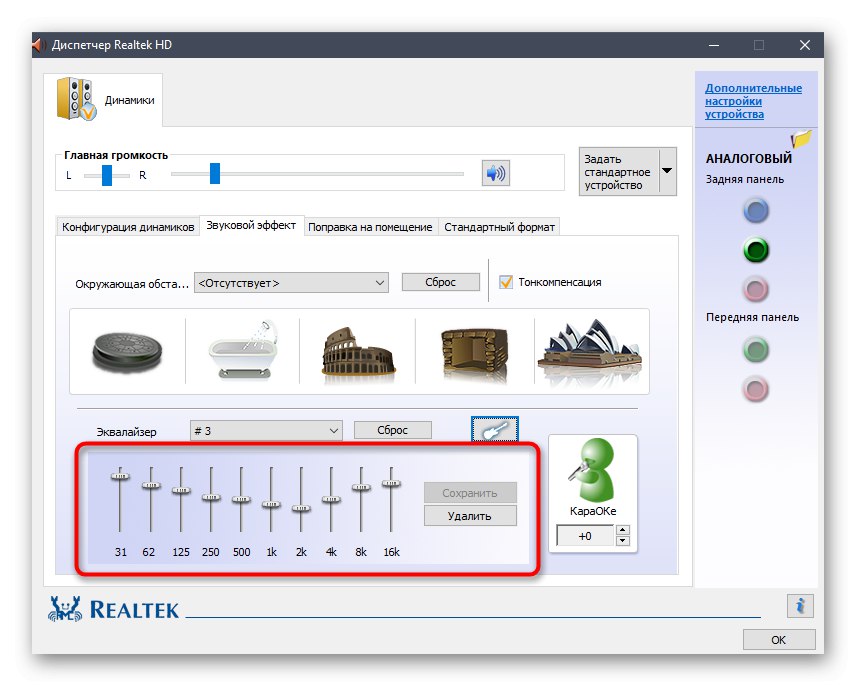
Task: Click the 1k equalizer slider handle
Action: click(x=271, y=505)
